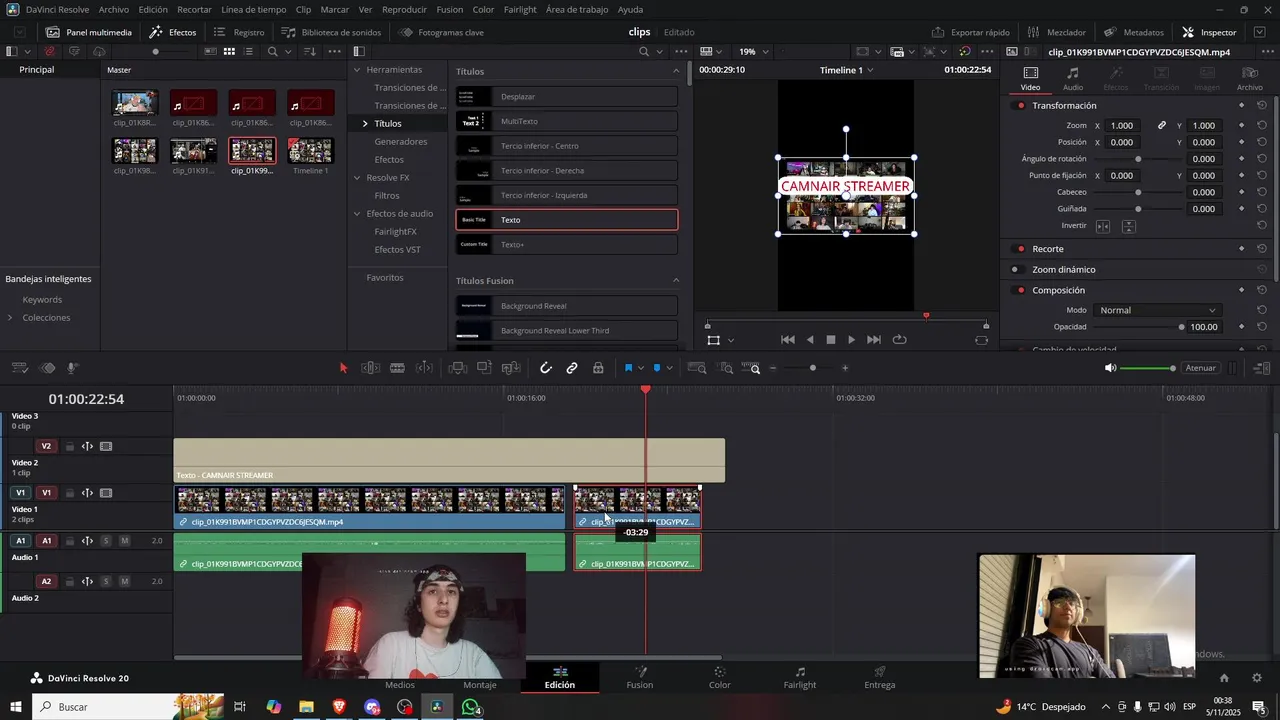Open the Mezclador panel
This screenshot has width=1280, height=720.
point(1056,32)
